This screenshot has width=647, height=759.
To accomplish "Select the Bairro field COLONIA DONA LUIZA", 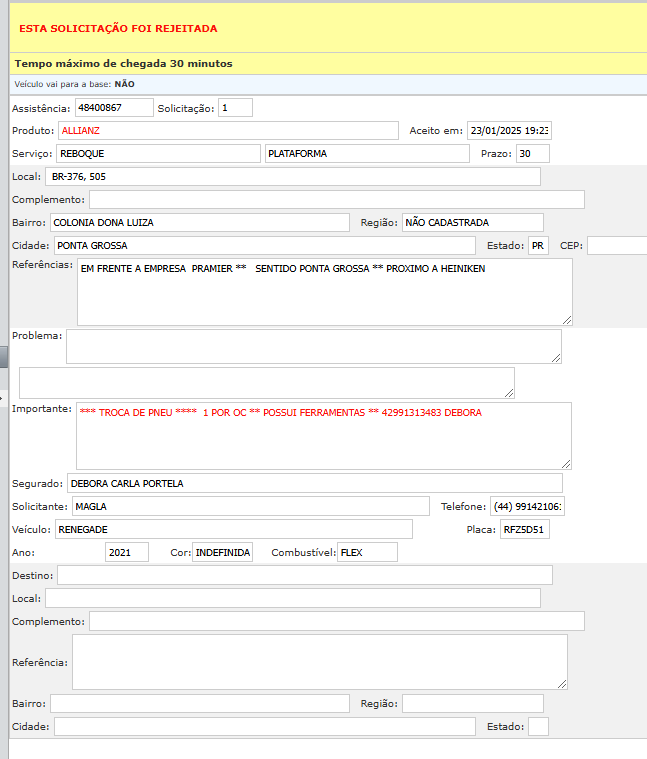I will click(199, 222).
